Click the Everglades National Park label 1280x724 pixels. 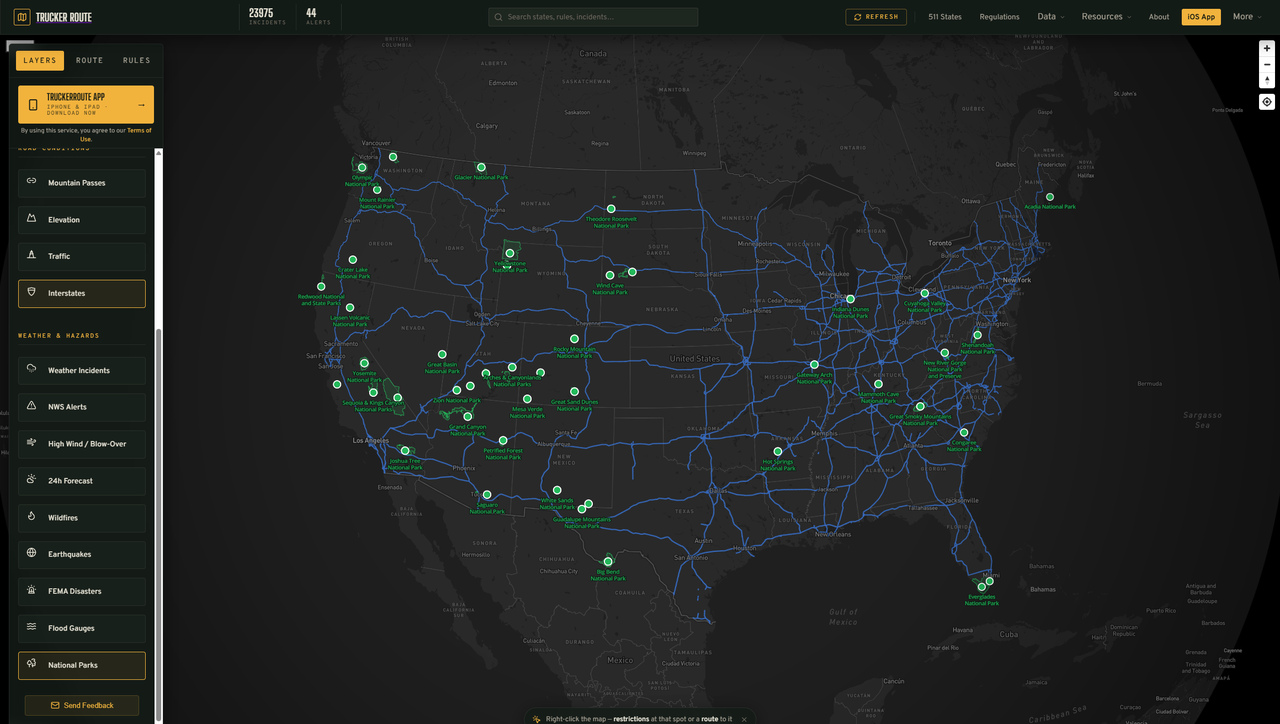[982, 600]
